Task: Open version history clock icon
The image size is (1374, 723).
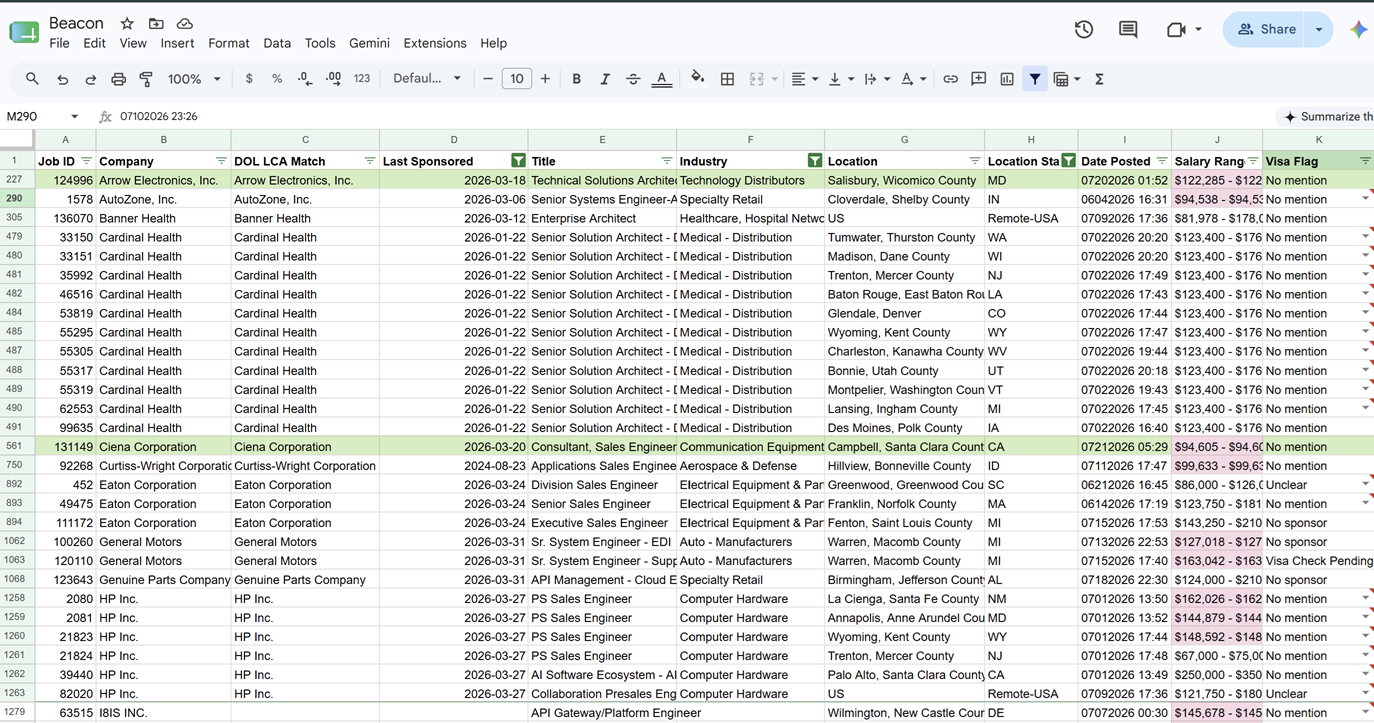Action: (1084, 30)
